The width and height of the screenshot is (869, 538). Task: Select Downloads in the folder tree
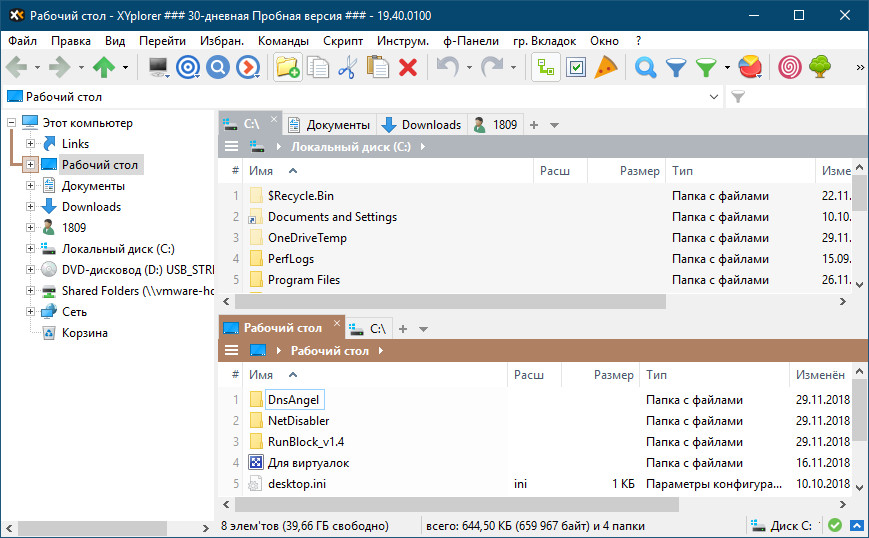(x=91, y=207)
